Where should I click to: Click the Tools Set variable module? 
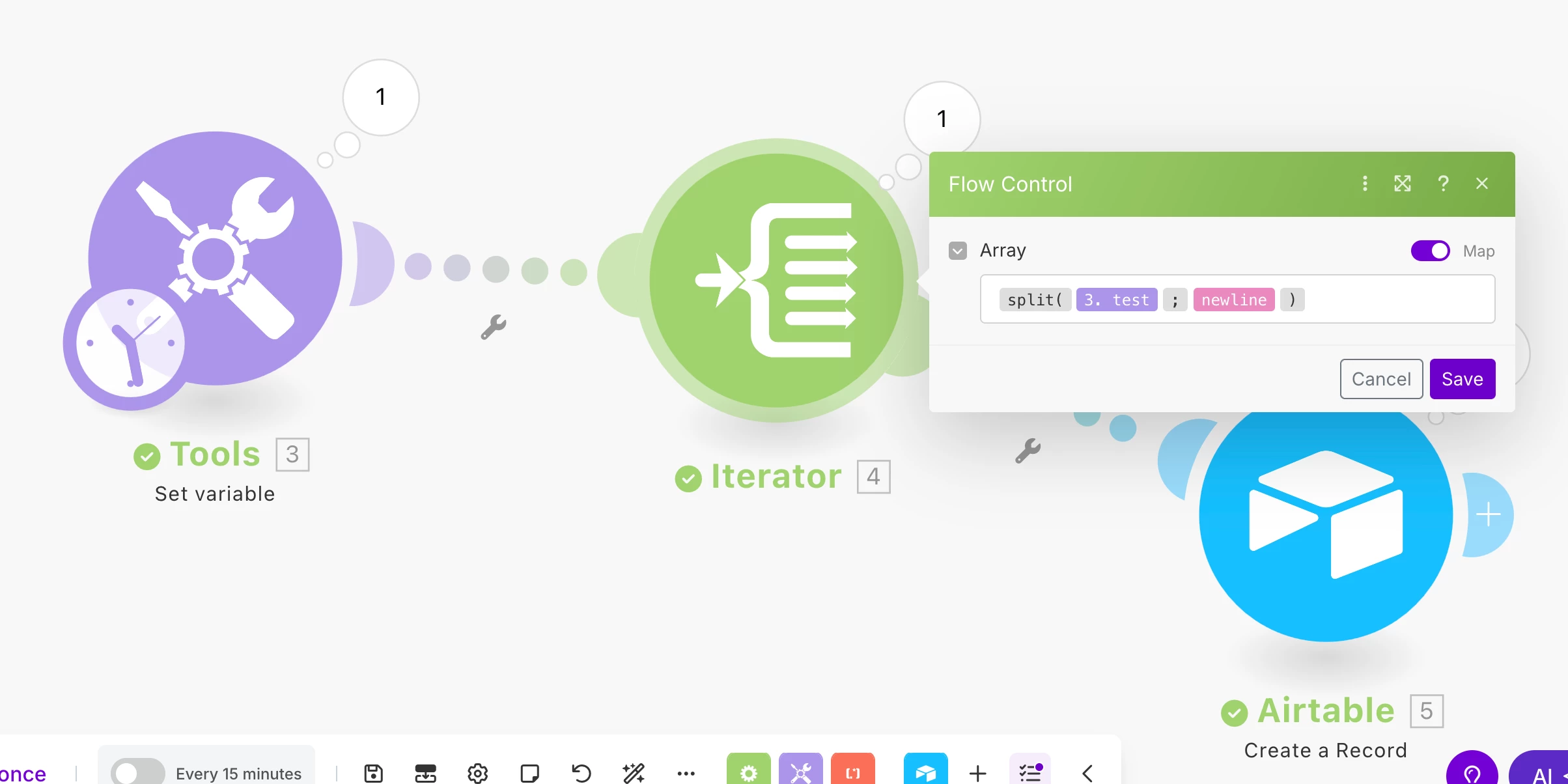tap(215, 259)
